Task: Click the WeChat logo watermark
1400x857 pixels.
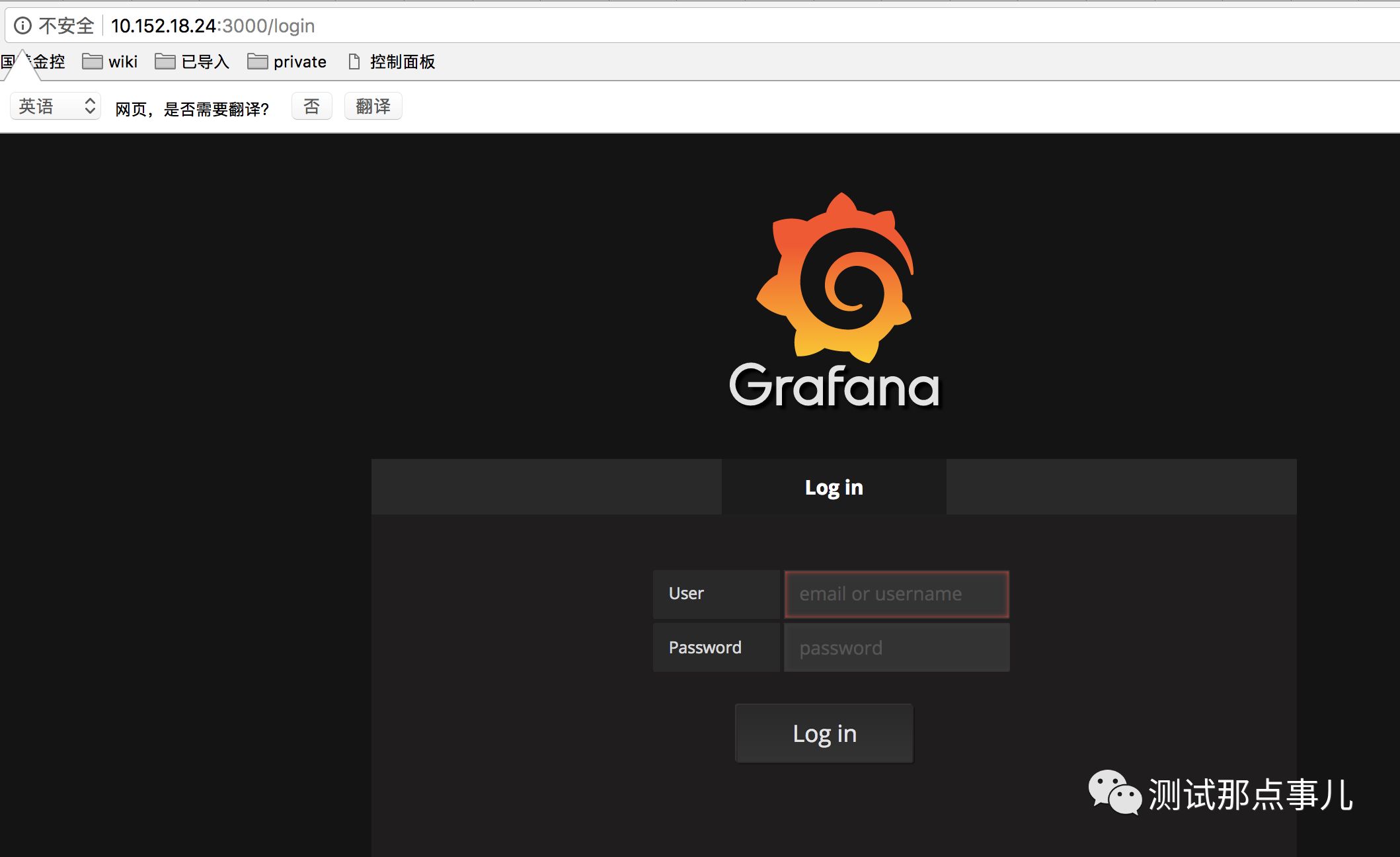Action: pos(1114,792)
